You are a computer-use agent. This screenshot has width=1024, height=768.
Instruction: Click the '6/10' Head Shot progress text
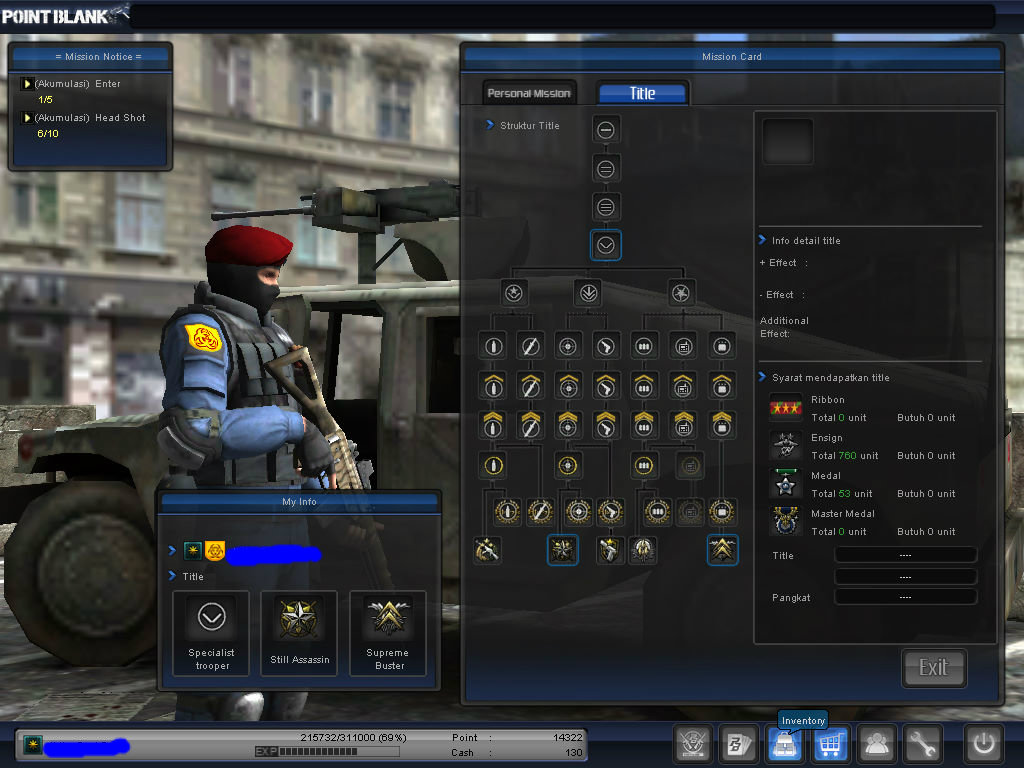click(48, 133)
